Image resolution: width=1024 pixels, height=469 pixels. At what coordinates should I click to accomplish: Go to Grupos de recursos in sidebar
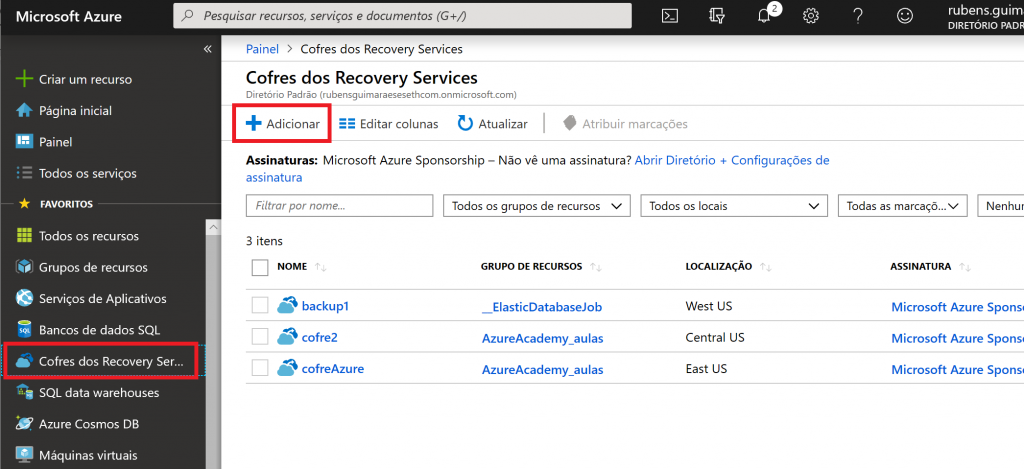coord(92,267)
